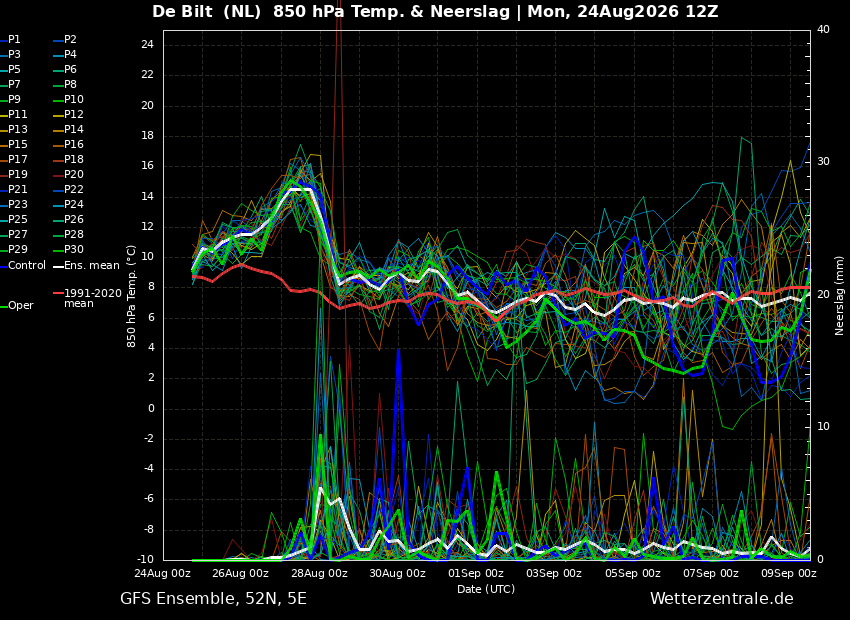The width and height of the screenshot is (850, 620).
Task: Click the P29 legend text
Action: [17, 249]
